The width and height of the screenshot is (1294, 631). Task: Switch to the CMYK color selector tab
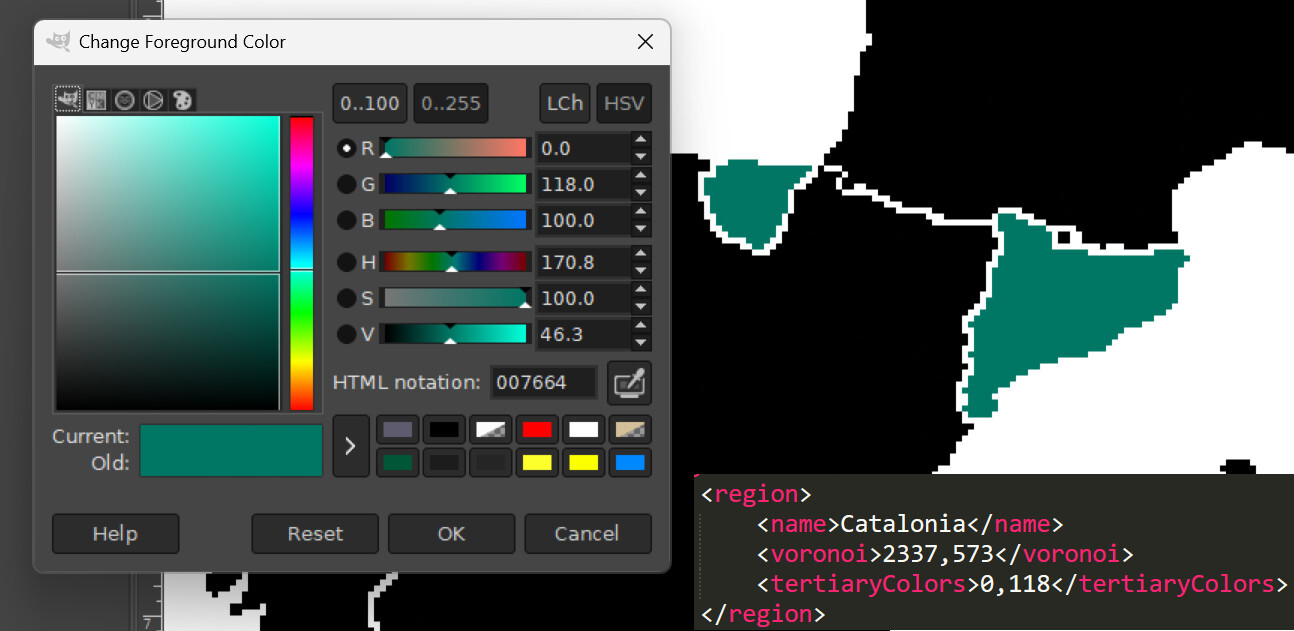coord(96,100)
